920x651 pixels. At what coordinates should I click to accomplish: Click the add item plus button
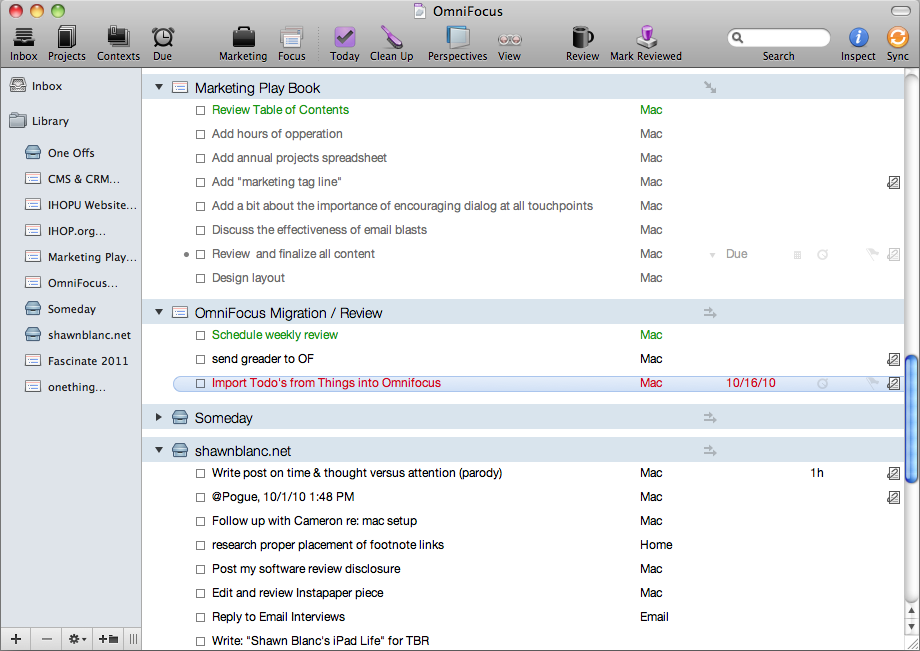(x=16, y=639)
